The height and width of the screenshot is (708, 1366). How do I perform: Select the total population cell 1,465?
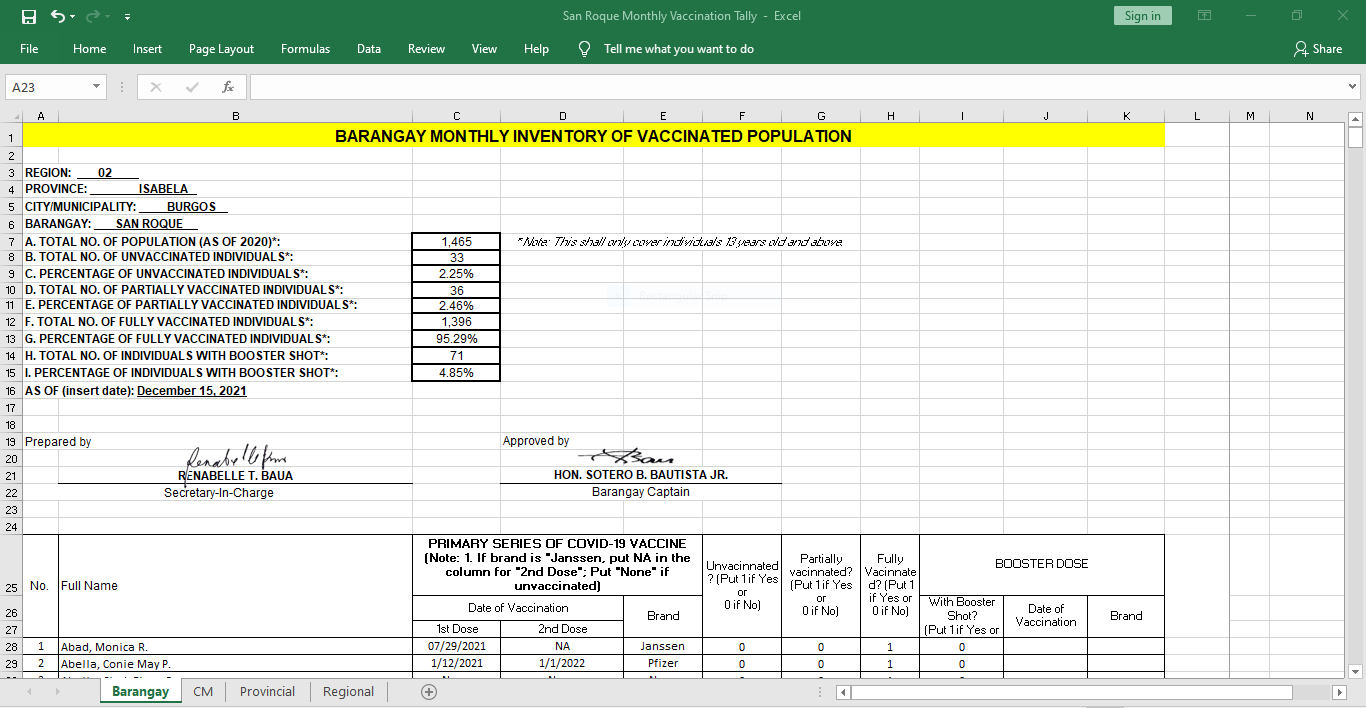(x=456, y=241)
